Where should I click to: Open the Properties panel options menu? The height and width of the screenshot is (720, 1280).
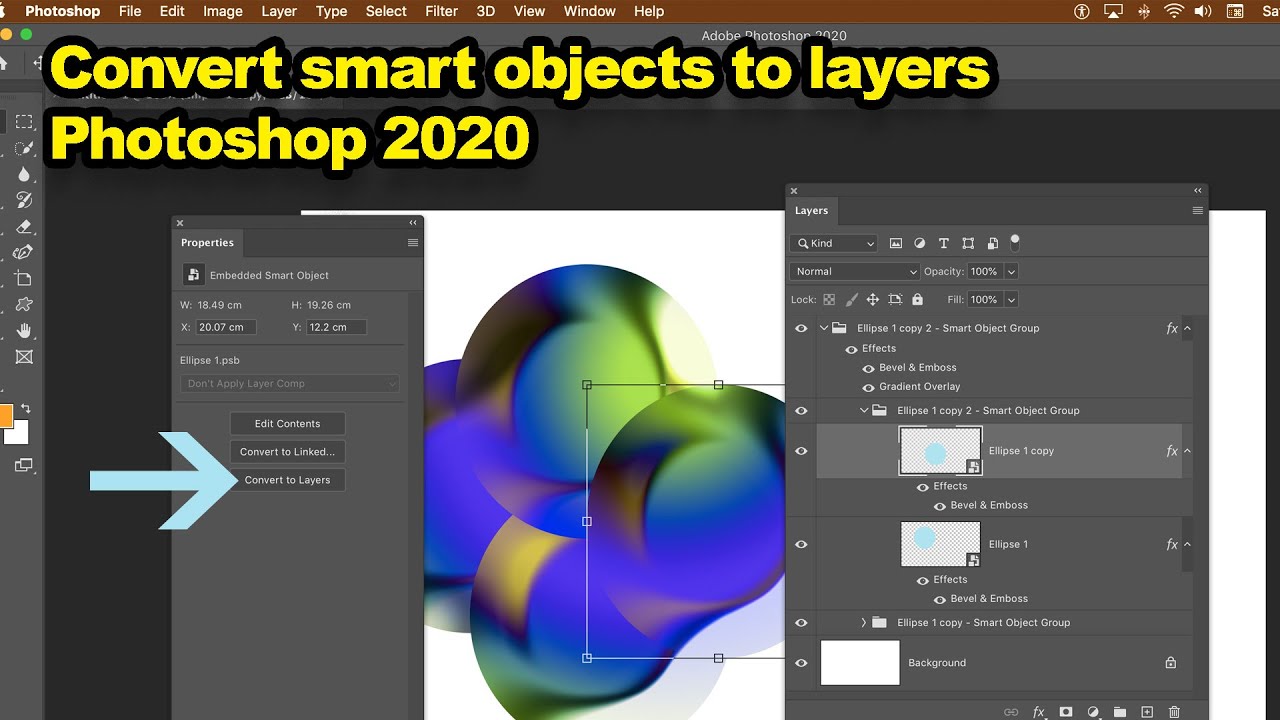pos(413,243)
